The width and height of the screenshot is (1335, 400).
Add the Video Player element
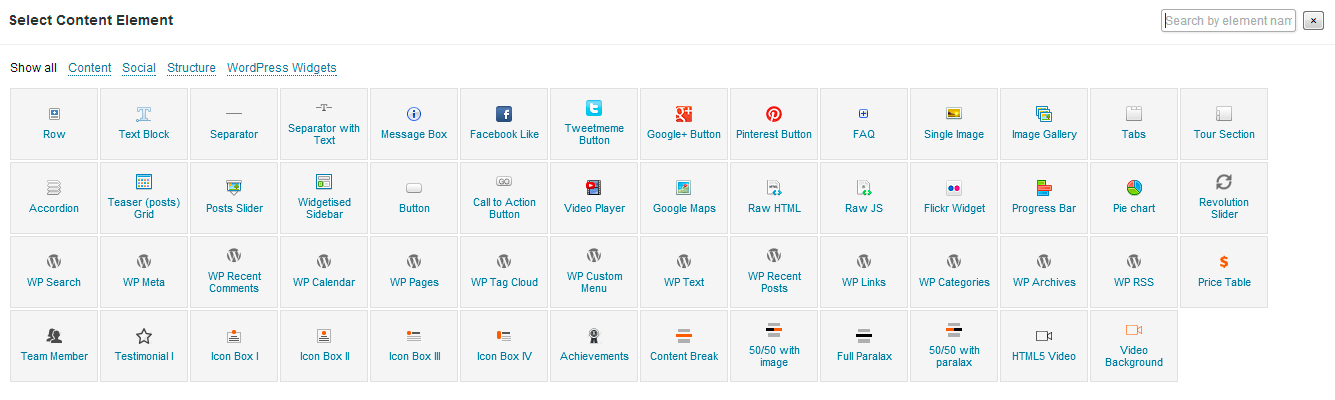(594, 198)
